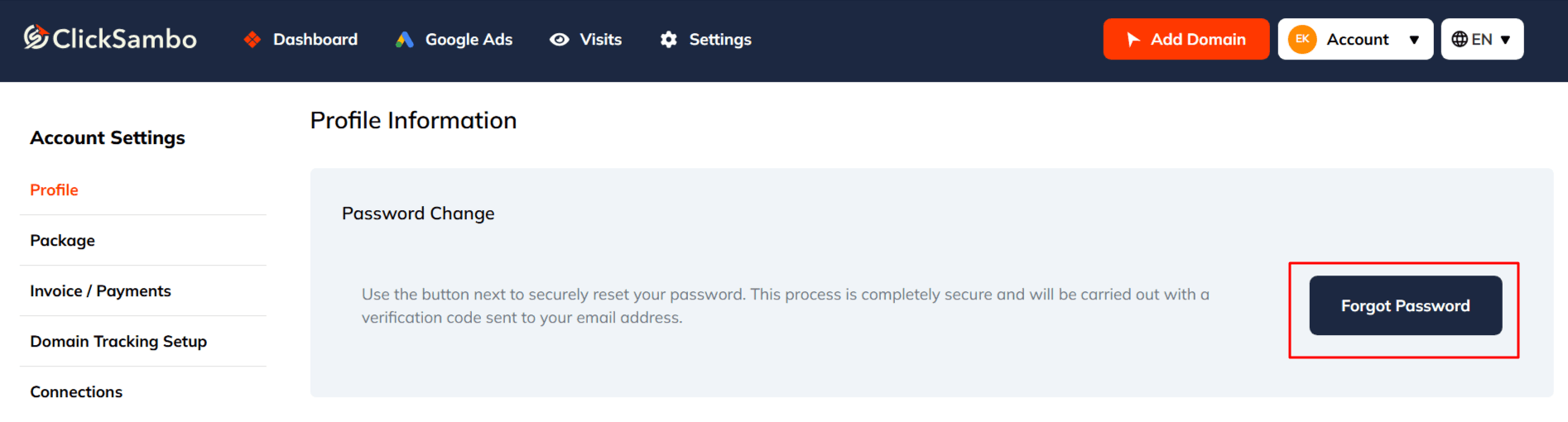Open the EN language dropdown arrow
This screenshot has height=422, width=1568.
tap(1506, 40)
